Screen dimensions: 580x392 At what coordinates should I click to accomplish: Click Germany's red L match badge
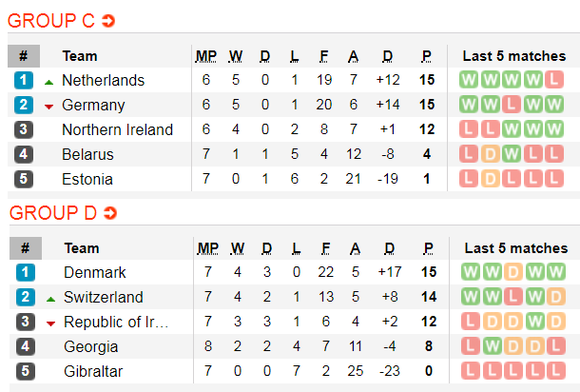pyautogui.click(x=511, y=105)
